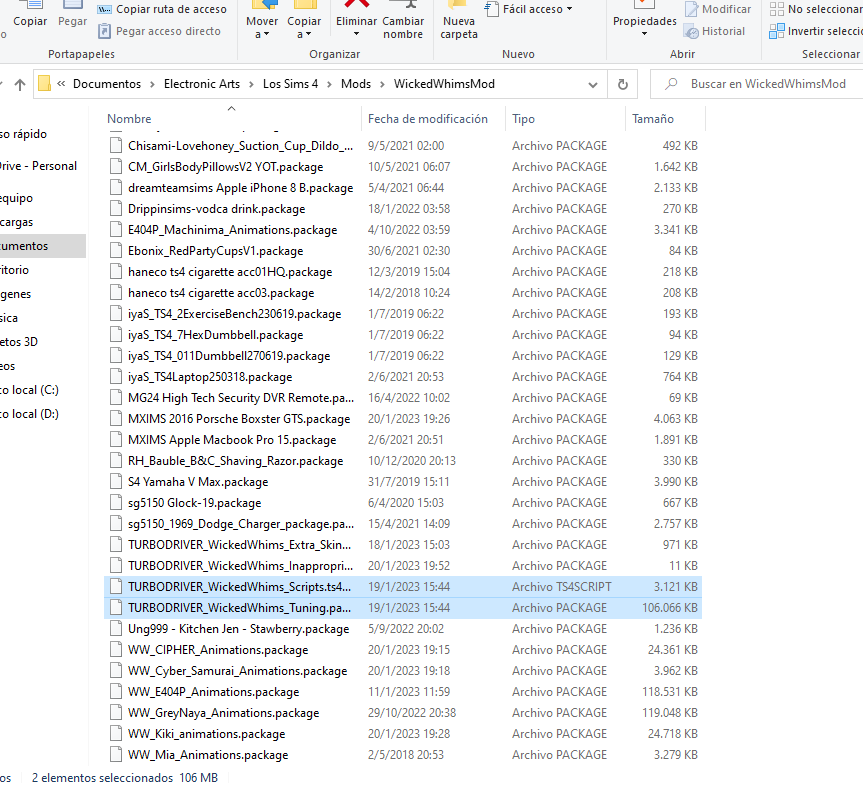The height and width of the screenshot is (786, 863).
Task: Click the Eliminar delete icon
Action: click(357, 6)
